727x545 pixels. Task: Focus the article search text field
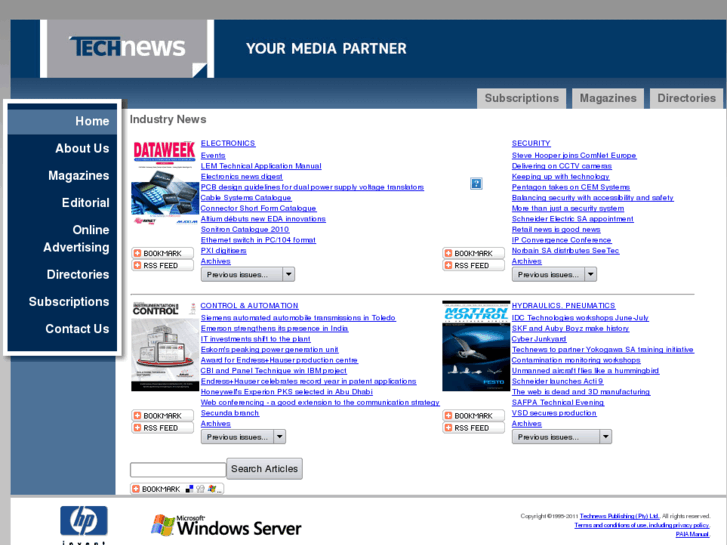coord(178,469)
